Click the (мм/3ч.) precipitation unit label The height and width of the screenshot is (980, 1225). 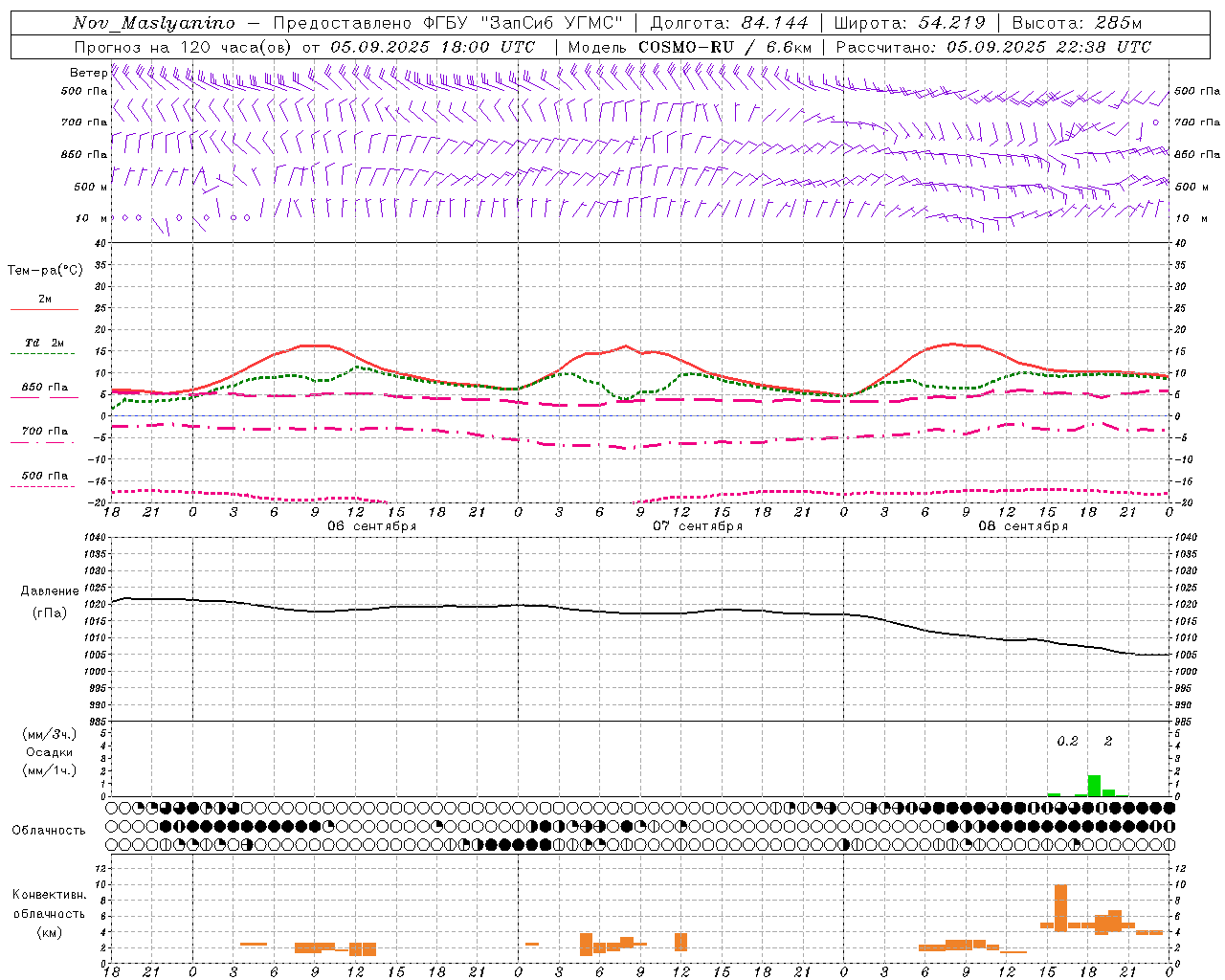tap(50, 735)
